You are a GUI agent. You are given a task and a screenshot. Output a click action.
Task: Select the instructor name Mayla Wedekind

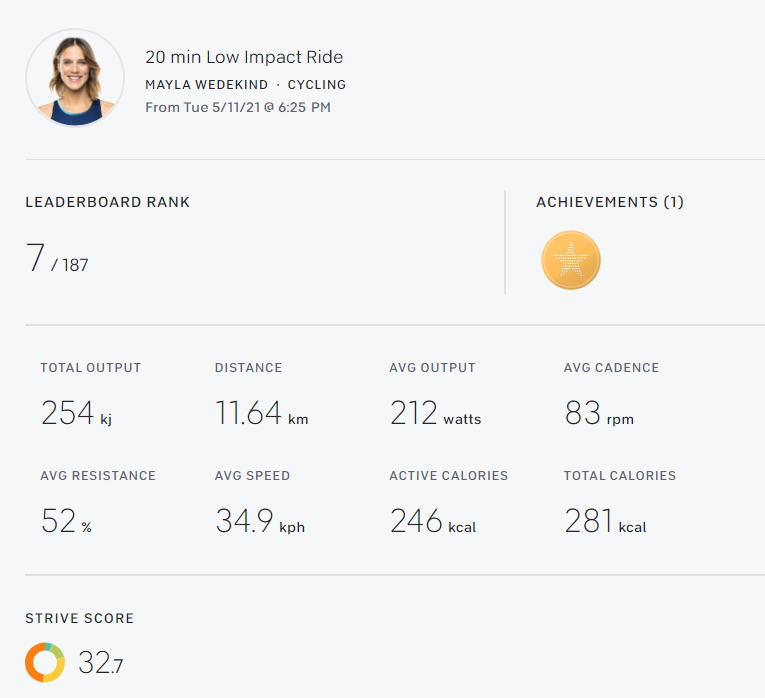click(x=206, y=85)
